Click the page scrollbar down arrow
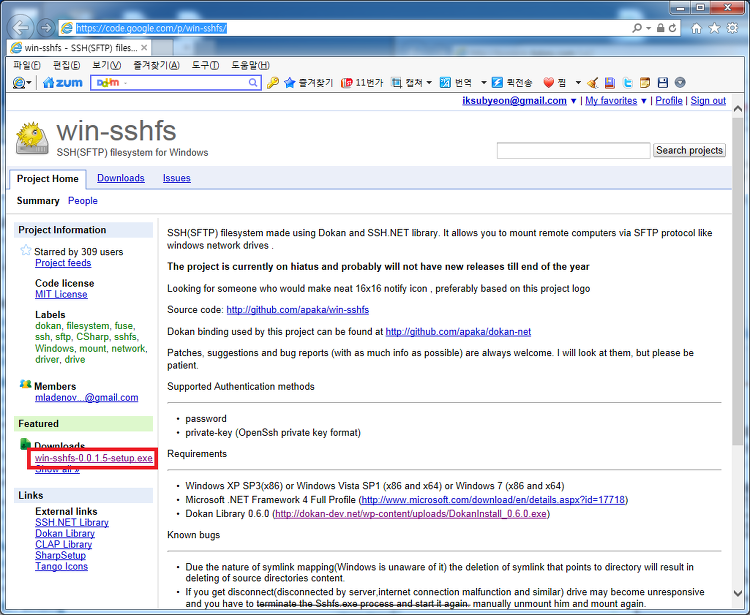Image resolution: width=750 pixels, height=615 pixels. click(738, 593)
